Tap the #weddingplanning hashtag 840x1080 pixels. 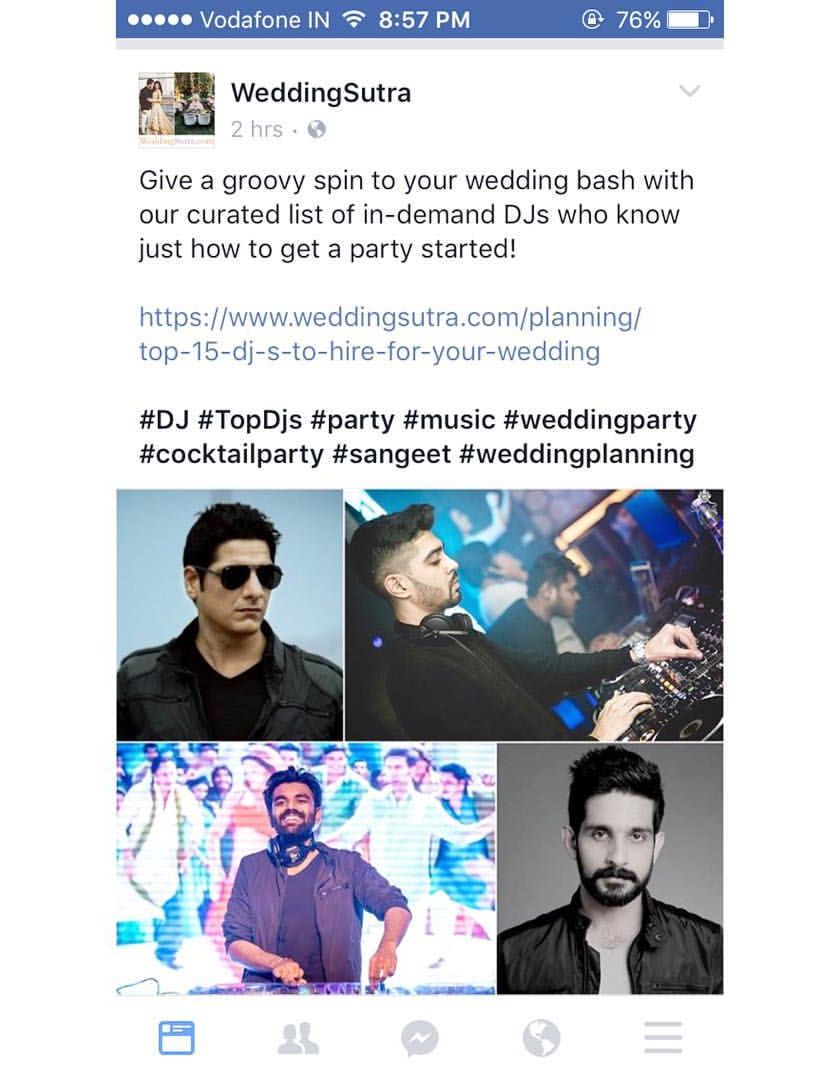tap(576, 454)
